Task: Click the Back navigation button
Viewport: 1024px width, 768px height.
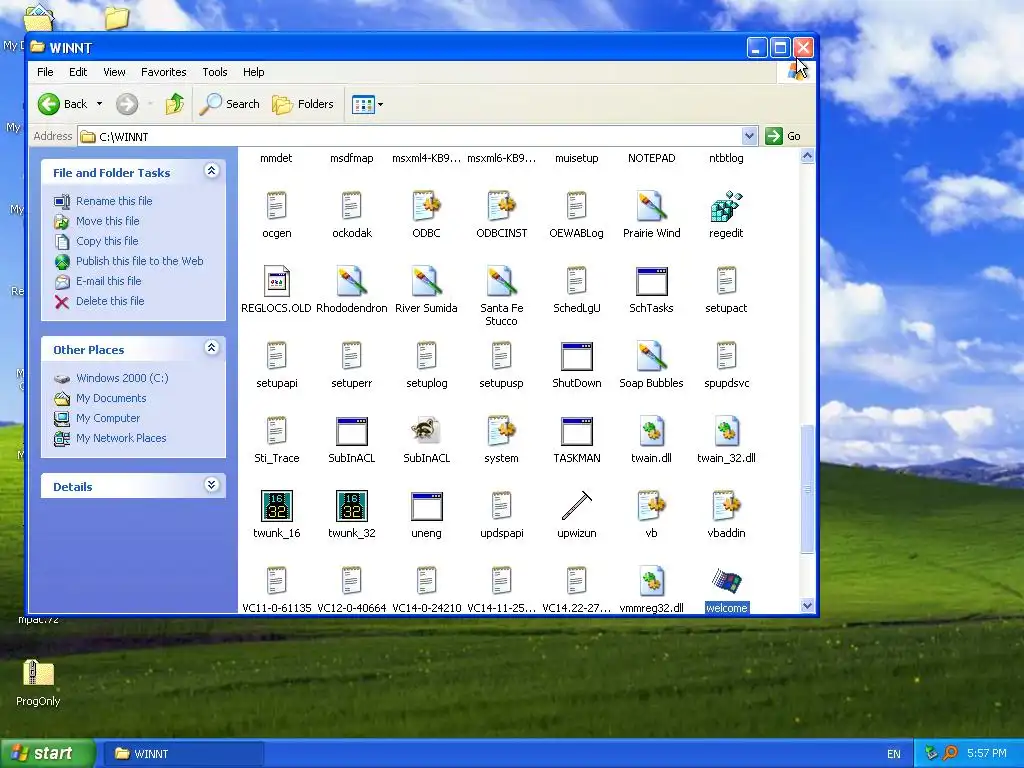Action: 63,104
